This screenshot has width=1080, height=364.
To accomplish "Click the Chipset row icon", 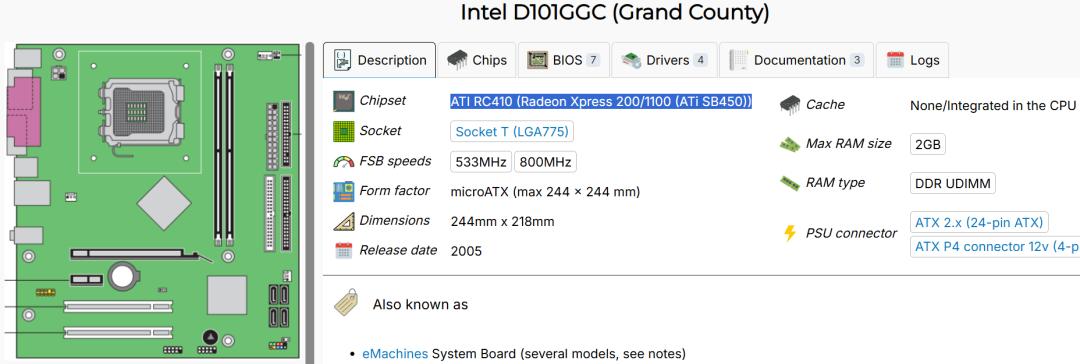I will [343, 101].
